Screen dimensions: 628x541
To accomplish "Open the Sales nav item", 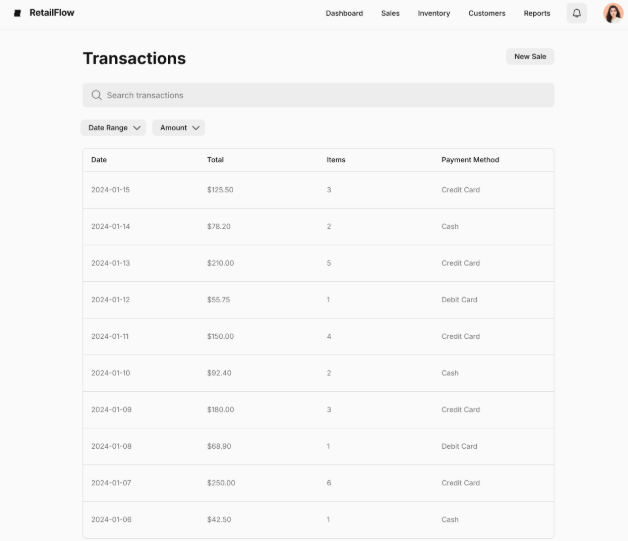I will tap(390, 13).
